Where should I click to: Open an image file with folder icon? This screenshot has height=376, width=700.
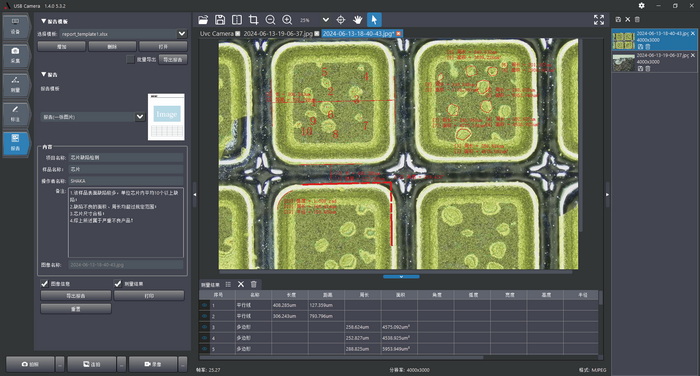click(203, 20)
